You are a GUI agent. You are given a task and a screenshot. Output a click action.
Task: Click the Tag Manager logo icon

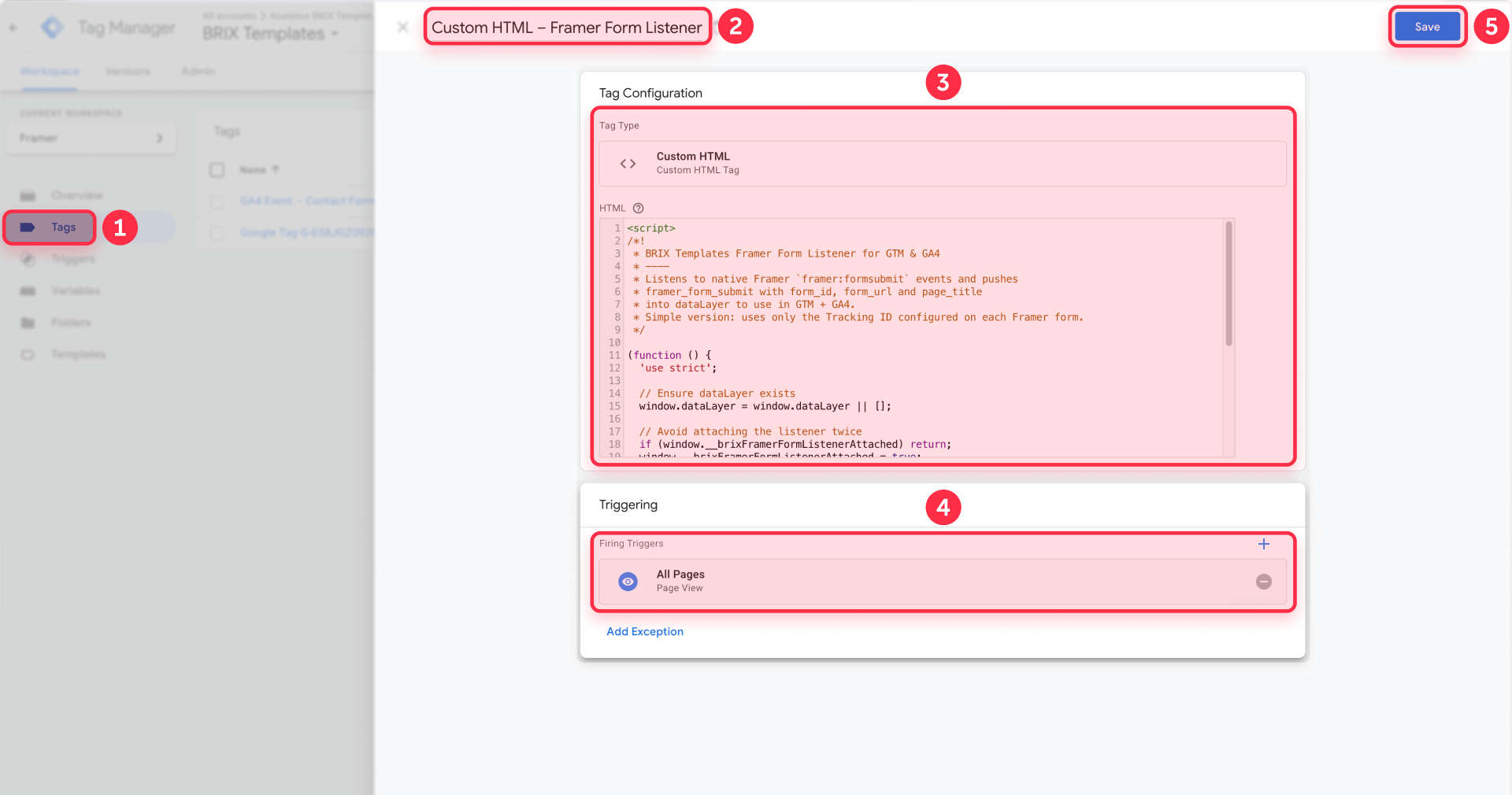52,28
